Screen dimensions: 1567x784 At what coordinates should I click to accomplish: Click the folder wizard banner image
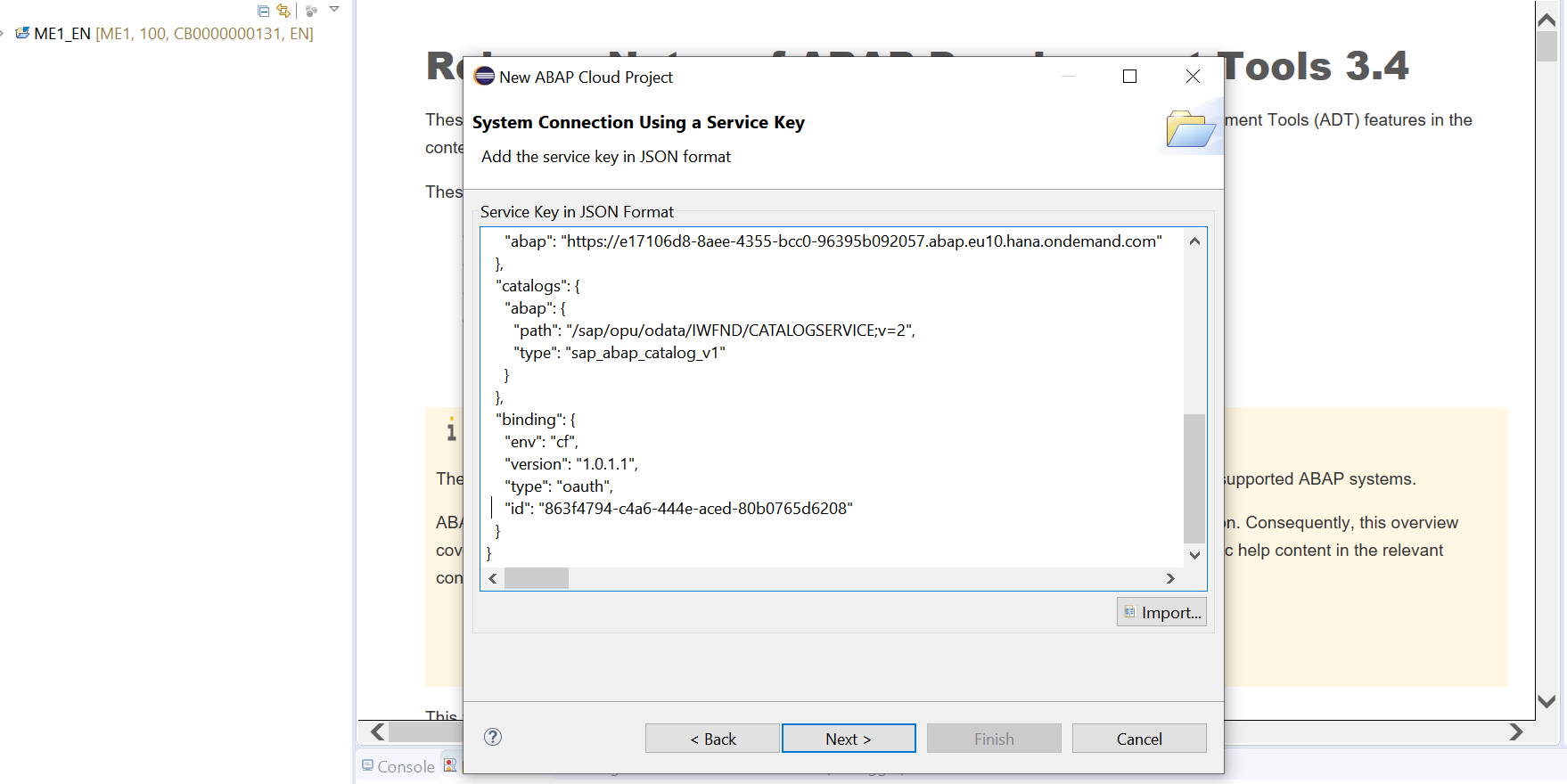click(1191, 128)
